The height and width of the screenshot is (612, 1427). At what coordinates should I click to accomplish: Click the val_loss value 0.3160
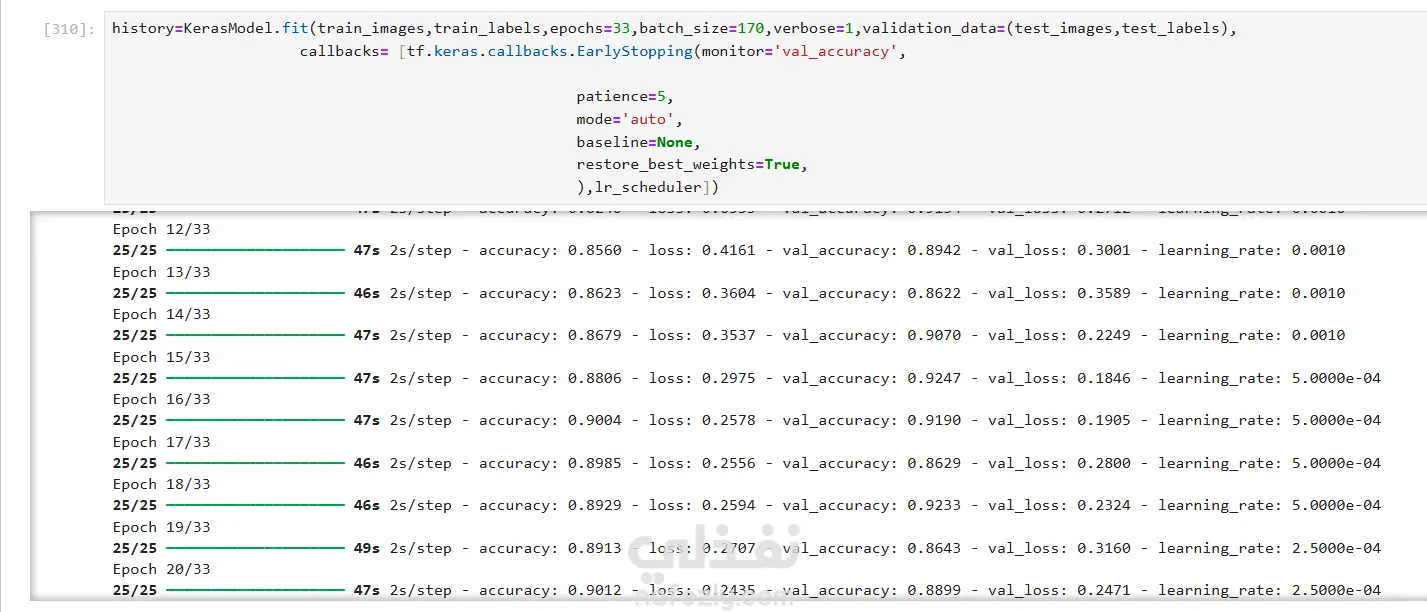[x=1103, y=548]
